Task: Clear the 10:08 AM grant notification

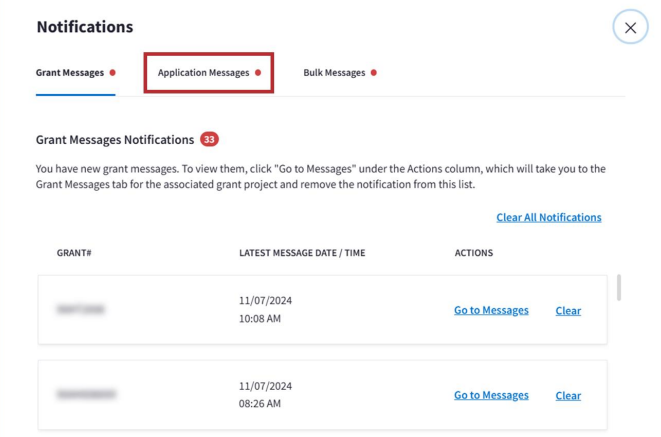Action: coord(568,311)
